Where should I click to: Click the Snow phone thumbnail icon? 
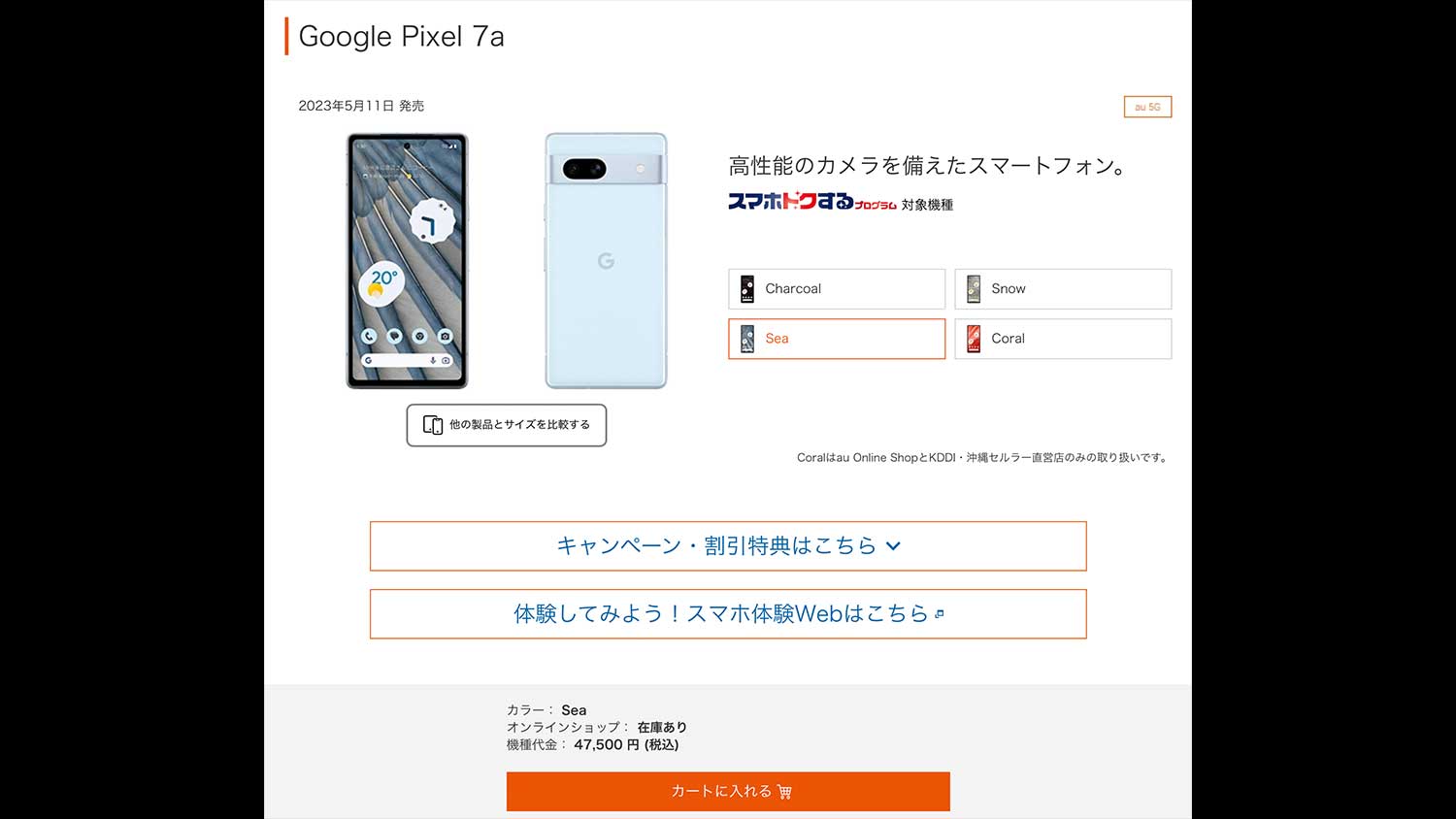point(974,289)
